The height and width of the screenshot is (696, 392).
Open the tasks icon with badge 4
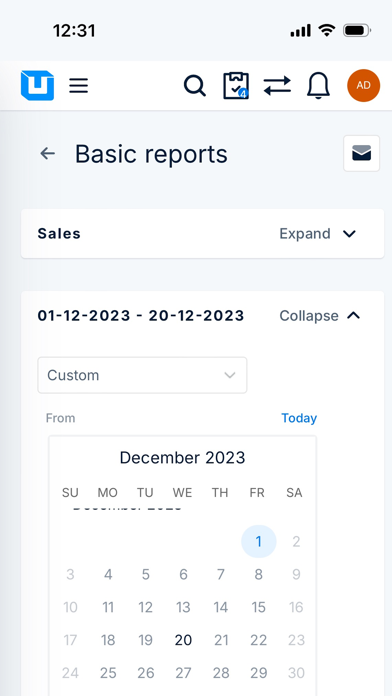coord(236,86)
